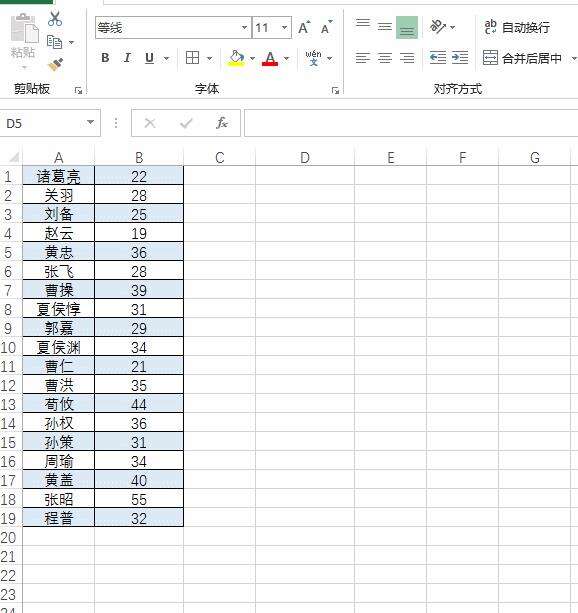This screenshot has width=578, height=613.
Task: Select row 7 header
Action: click(x=11, y=290)
